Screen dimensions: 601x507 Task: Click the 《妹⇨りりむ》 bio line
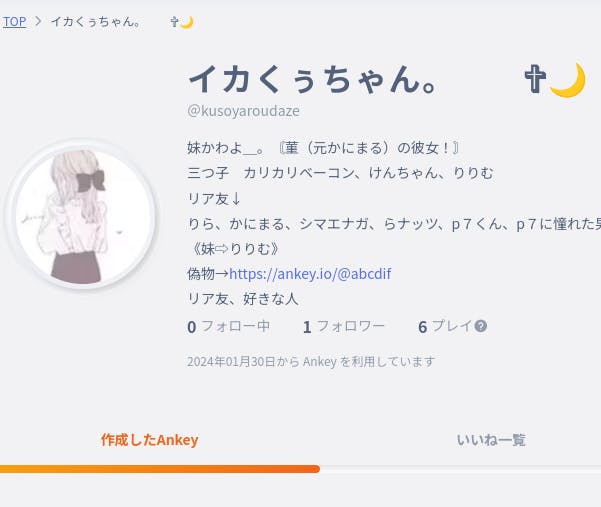coord(233,249)
